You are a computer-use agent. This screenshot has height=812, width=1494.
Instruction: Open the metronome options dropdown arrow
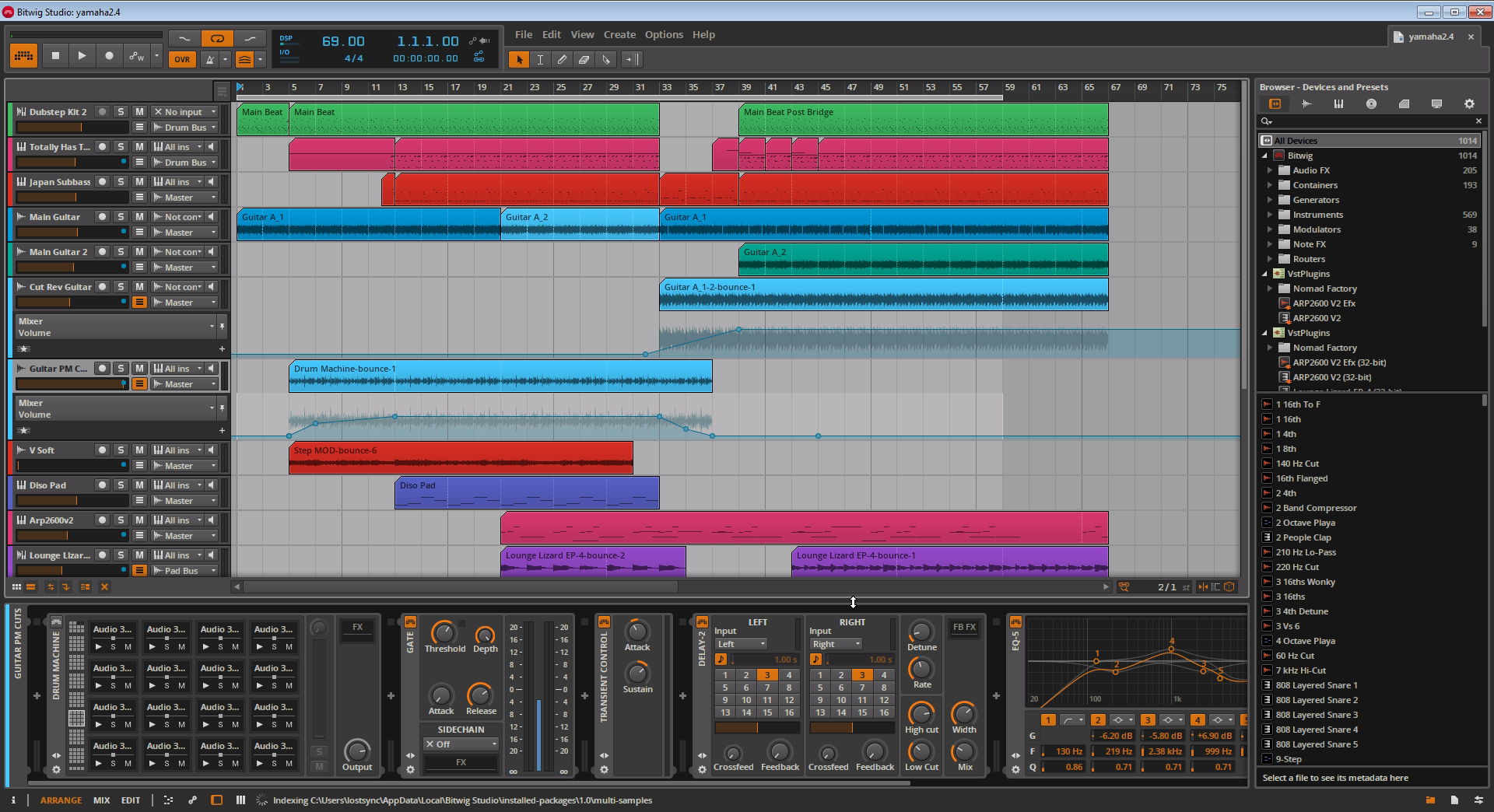coord(225,59)
